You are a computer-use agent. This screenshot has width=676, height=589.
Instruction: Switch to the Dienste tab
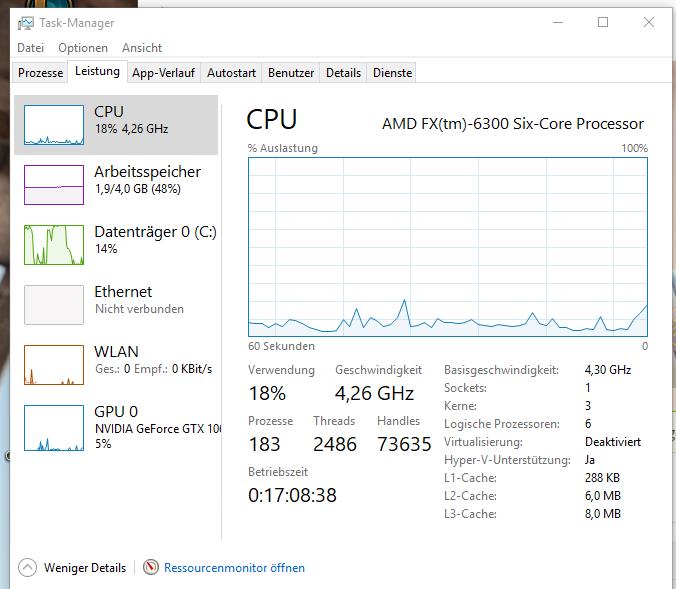pyautogui.click(x=392, y=73)
